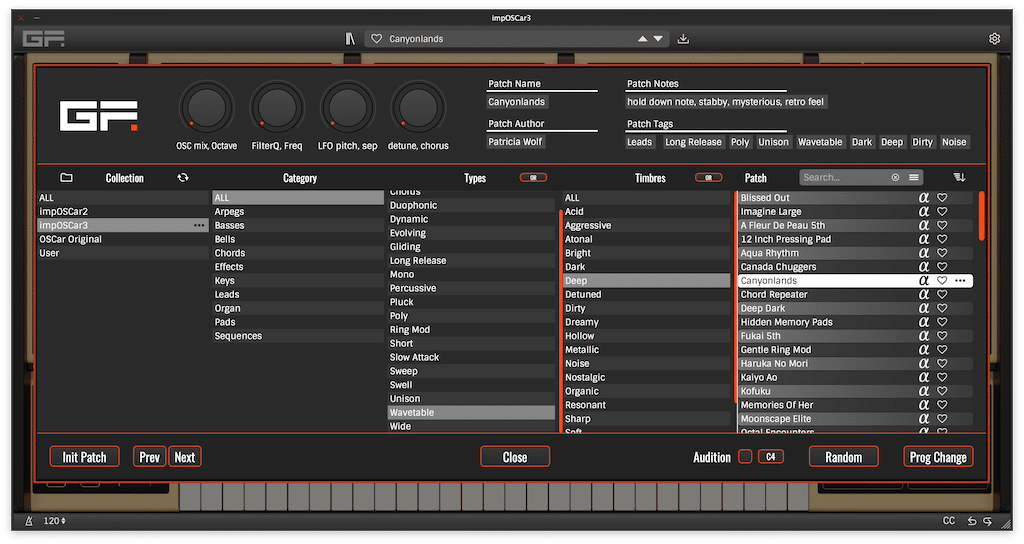Toggle the Timbres OR switch
Viewport: 1024px width, 544px height.
[709, 178]
